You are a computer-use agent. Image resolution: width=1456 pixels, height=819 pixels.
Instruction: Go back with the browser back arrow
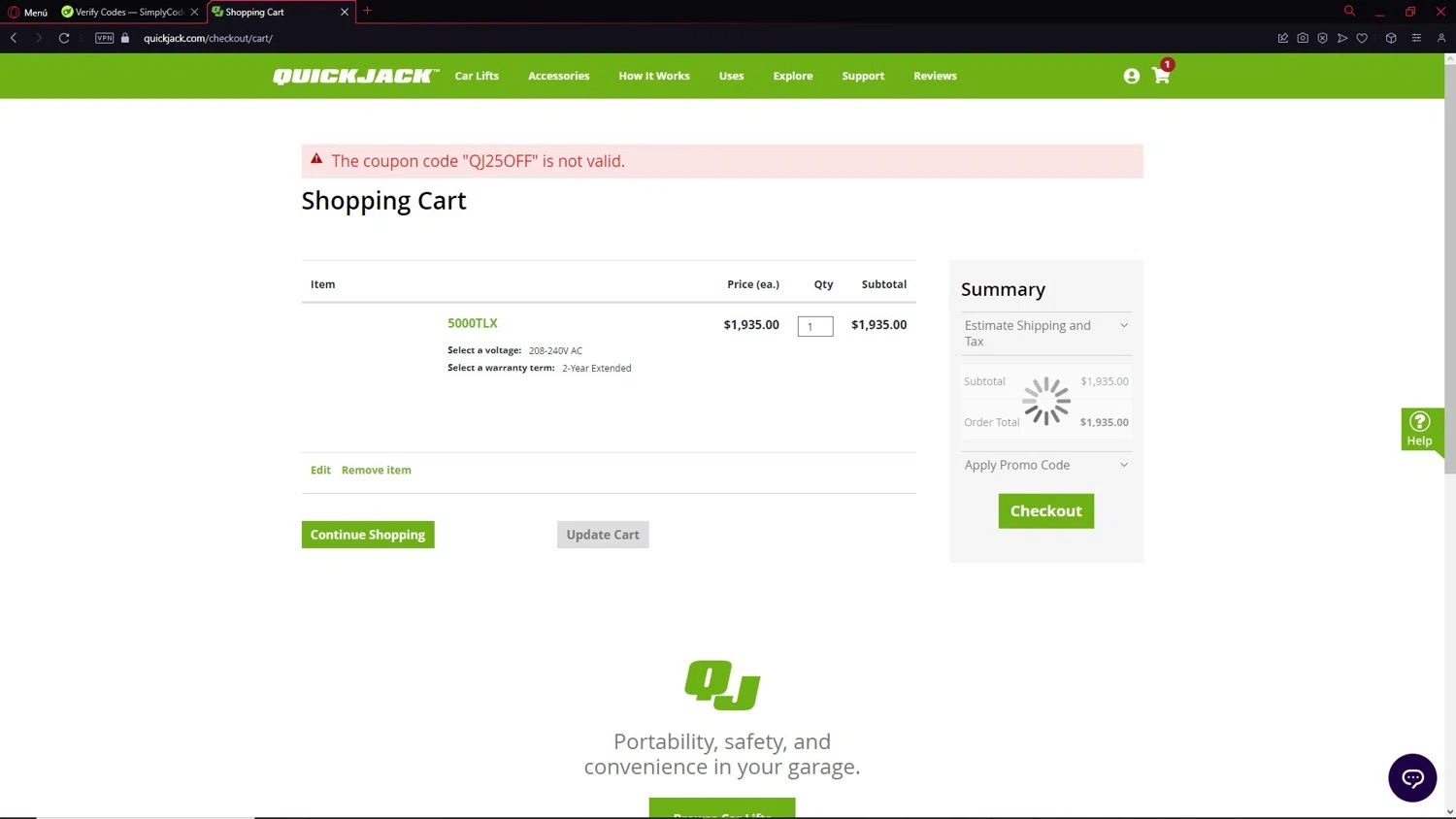click(14, 38)
